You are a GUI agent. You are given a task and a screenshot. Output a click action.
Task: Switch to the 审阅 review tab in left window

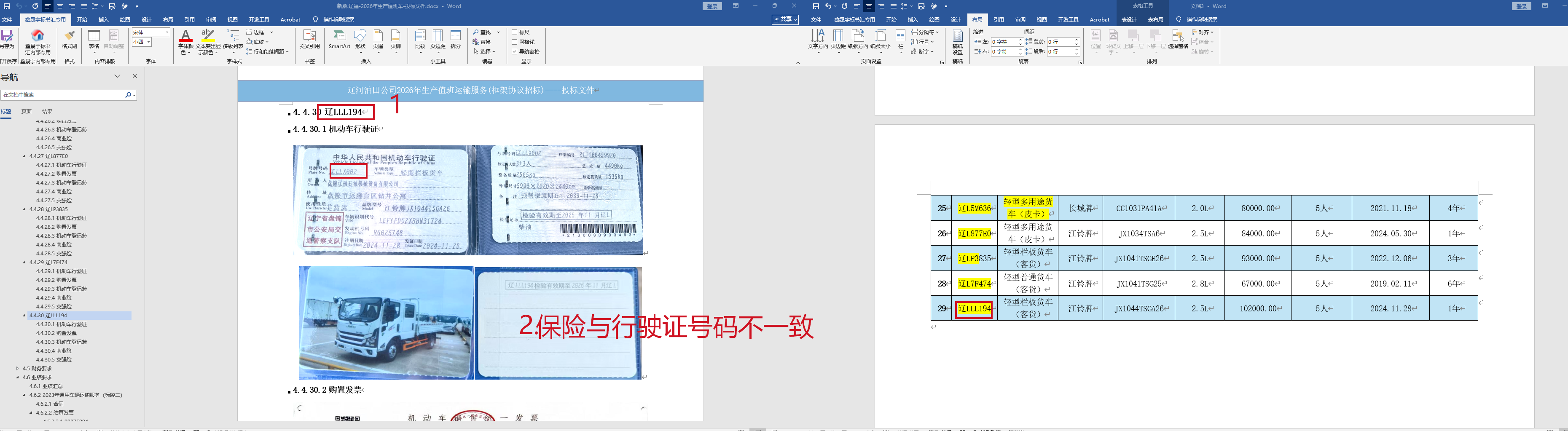[x=211, y=19]
